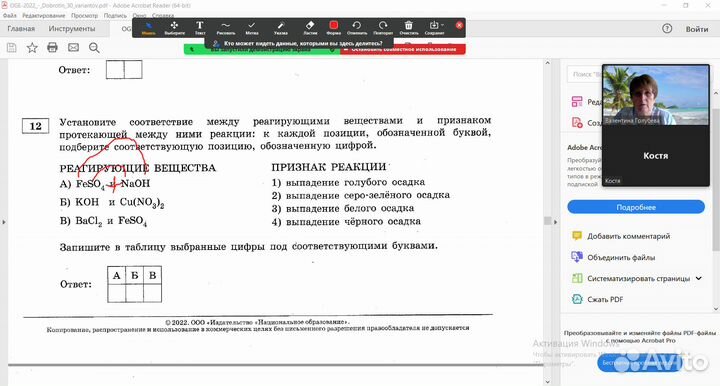Click the Войти sign-in button

[697, 29]
